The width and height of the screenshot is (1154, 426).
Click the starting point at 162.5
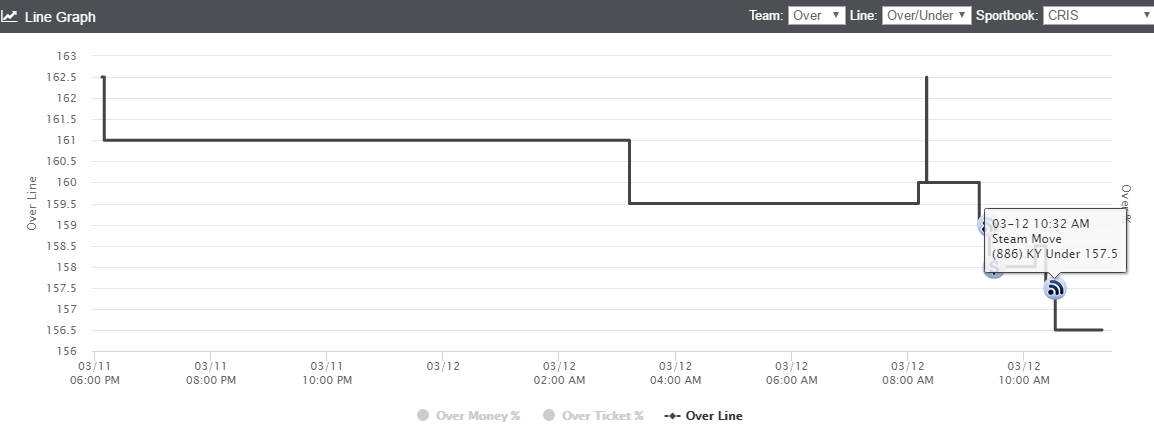pyautogui.click(x=103, y=77)
